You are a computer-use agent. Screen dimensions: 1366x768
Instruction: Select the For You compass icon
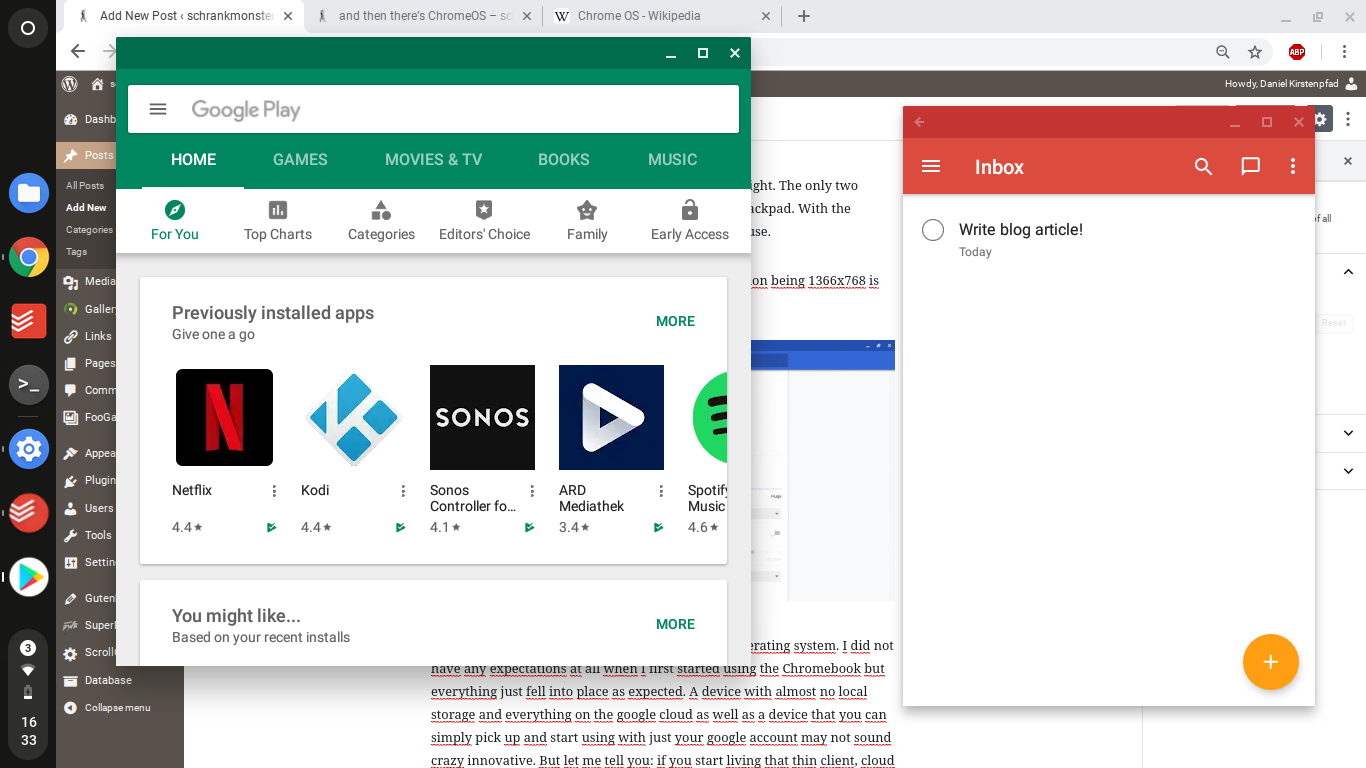[x=175, y=210]
